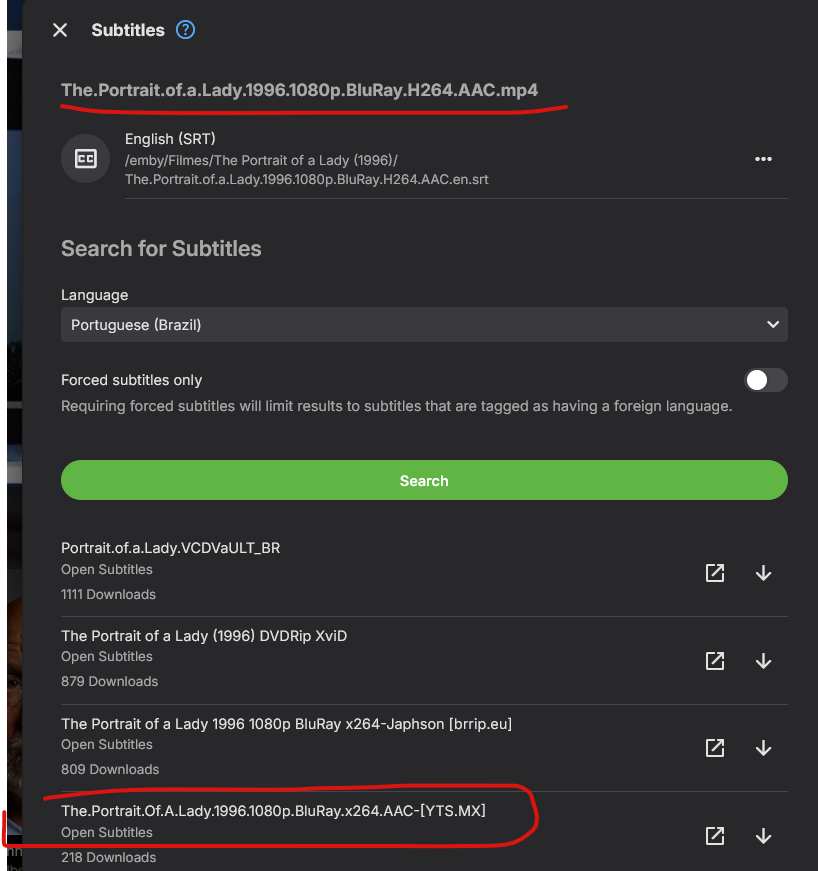Select the x264.AAC-[YTS.MX] result
818x871 pixels.
tap(273, 811)
